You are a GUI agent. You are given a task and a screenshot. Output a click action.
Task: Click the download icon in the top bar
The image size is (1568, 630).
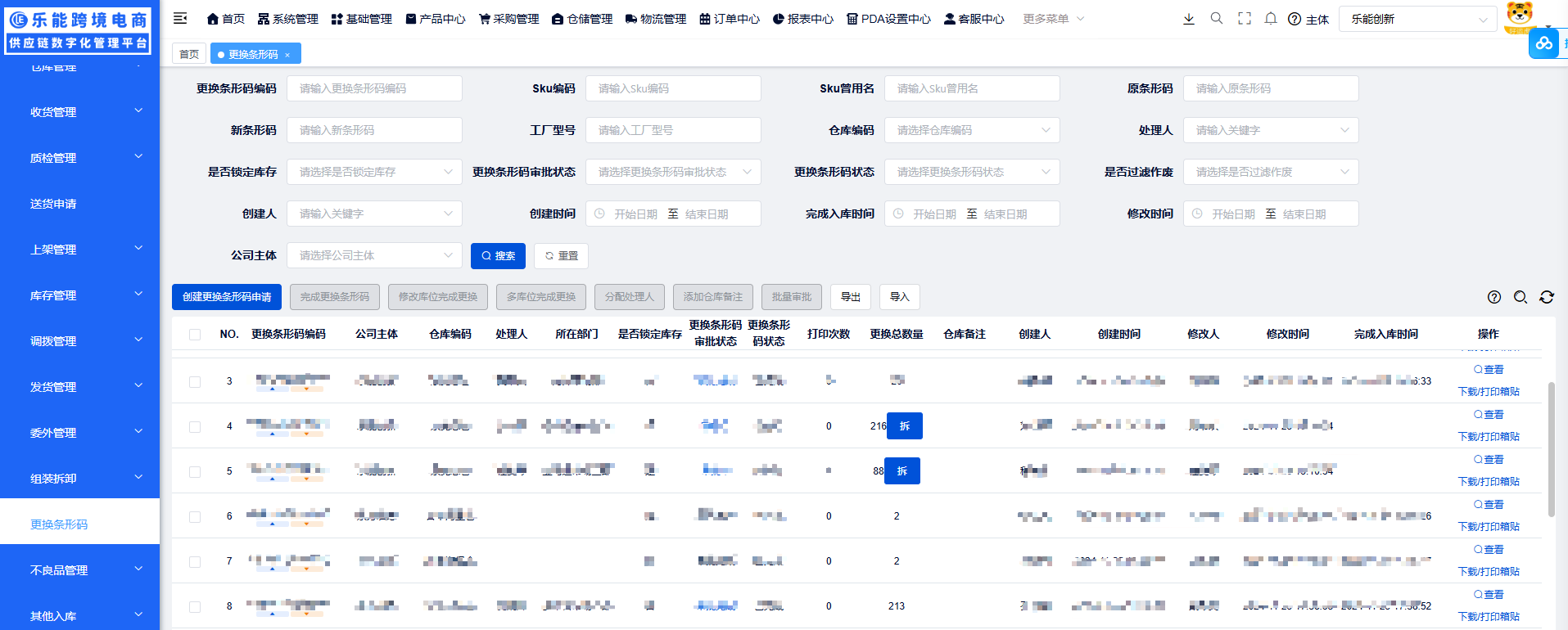pyautogui.click(x=1189, y=19)
